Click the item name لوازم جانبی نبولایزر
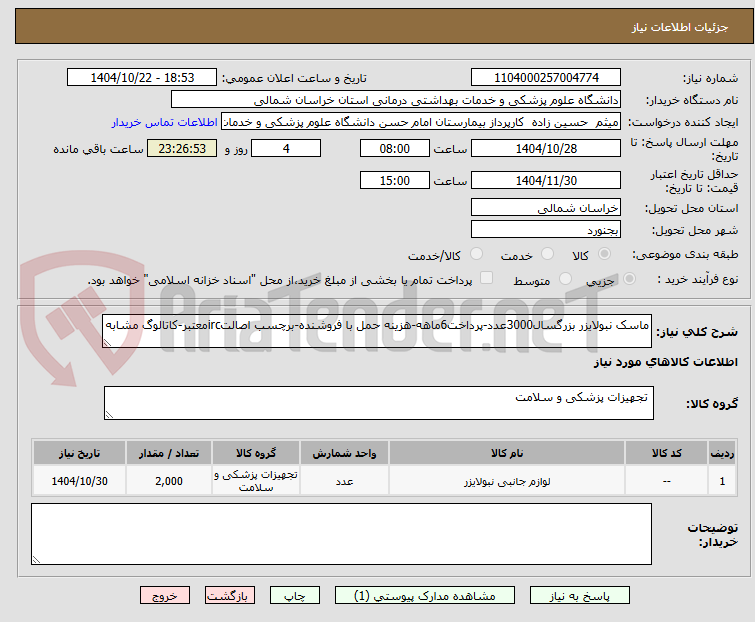This screenshot has width=755, height=622. 507,481
